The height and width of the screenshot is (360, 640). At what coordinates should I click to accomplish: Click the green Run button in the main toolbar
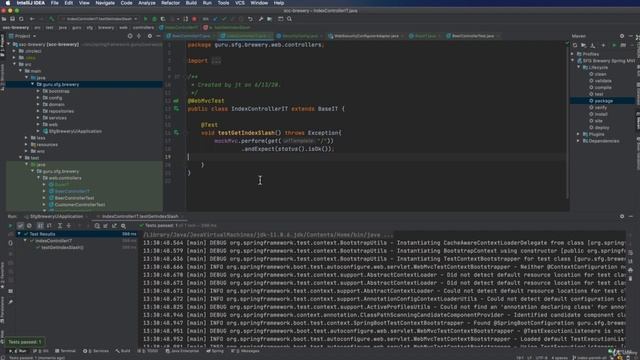146,19
